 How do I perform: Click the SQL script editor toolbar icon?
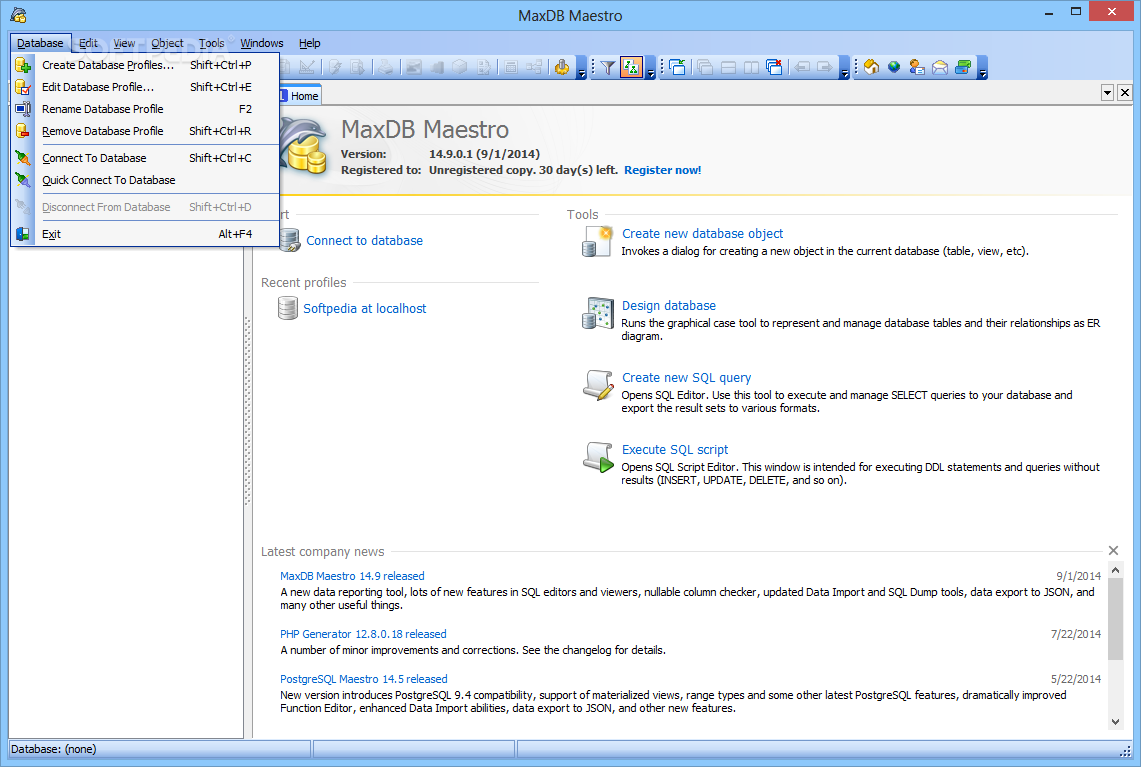[x=357, y=68]
